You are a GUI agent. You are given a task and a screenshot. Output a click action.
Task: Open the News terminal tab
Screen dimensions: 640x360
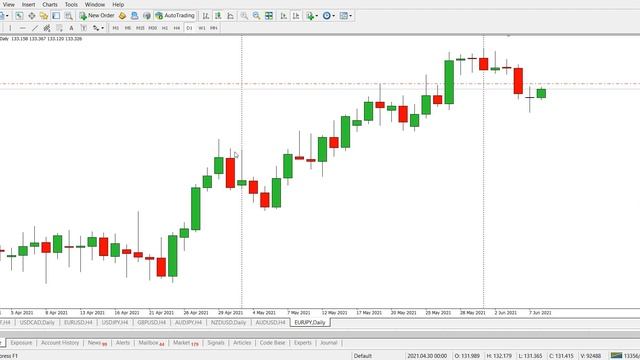pyautogui.click(x=97, y=343)
